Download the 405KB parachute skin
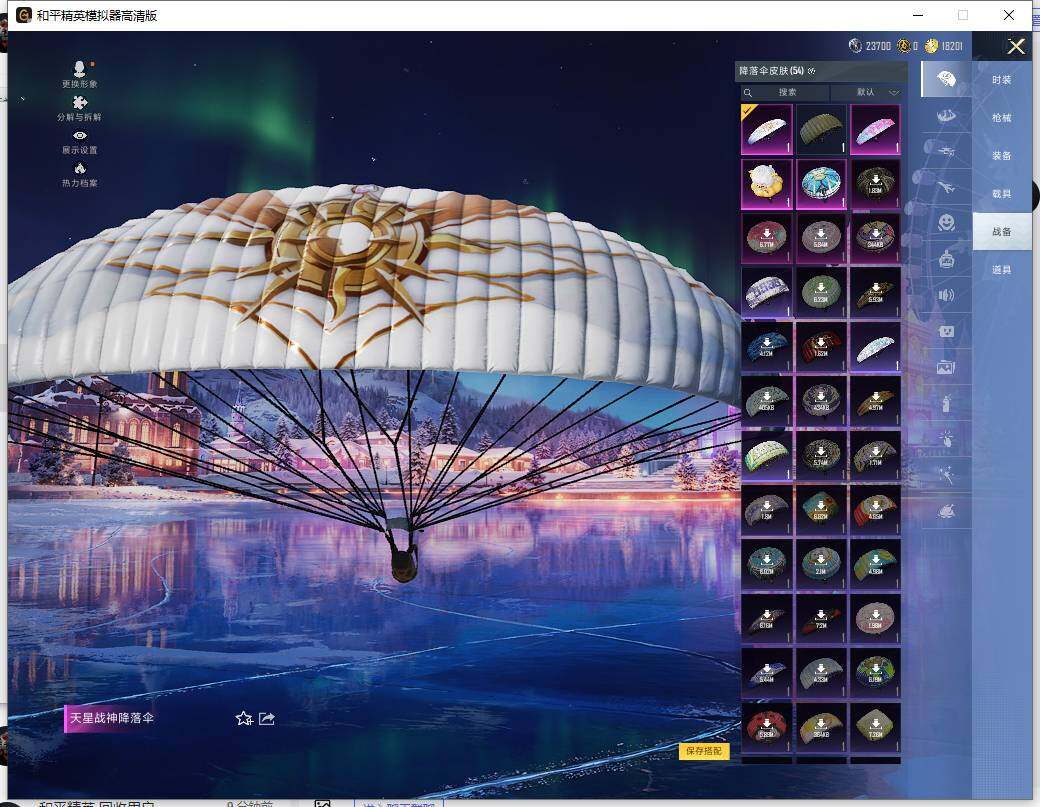The width and height of the screenshot is (1040, 807). tap(767, 401)
